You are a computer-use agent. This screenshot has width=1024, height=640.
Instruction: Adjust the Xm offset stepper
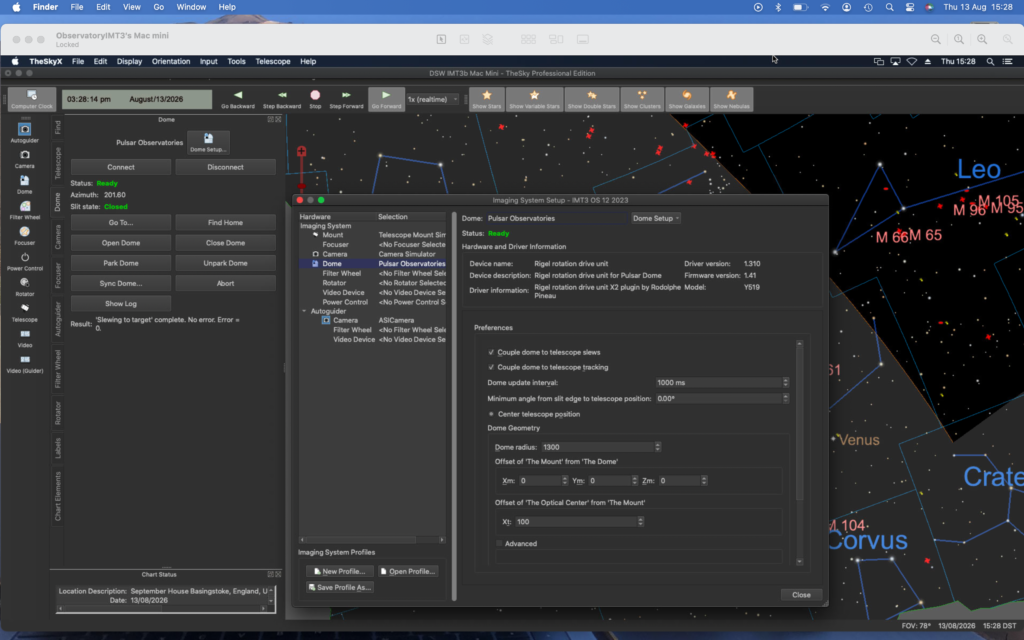coord(565,481)
